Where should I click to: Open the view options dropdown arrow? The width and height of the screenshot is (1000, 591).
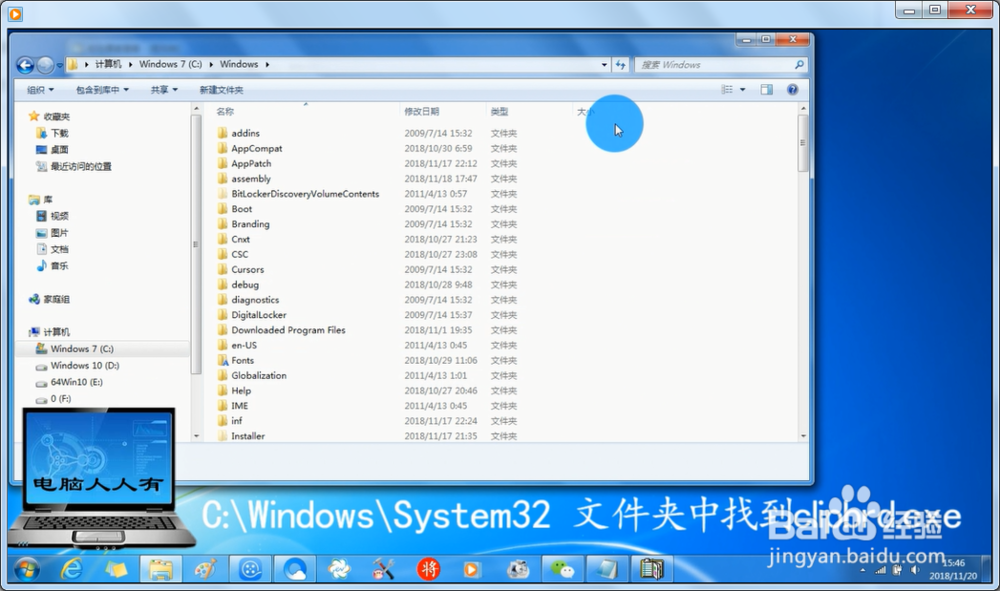742,90
